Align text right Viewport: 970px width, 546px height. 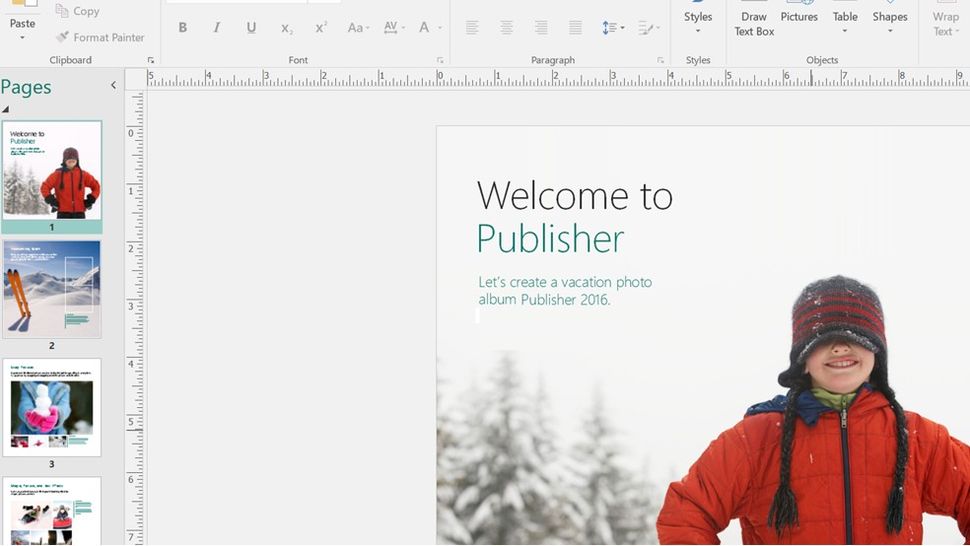click(x=541, y=27)
